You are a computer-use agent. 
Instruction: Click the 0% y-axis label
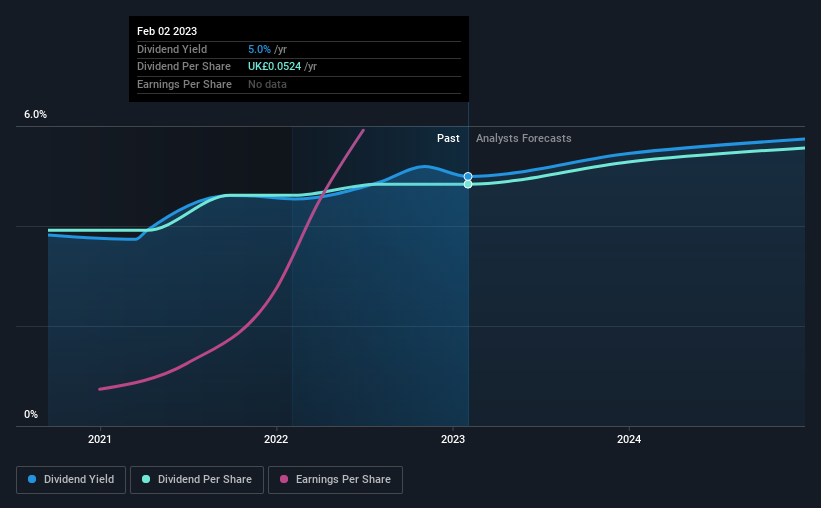(31, 414)
